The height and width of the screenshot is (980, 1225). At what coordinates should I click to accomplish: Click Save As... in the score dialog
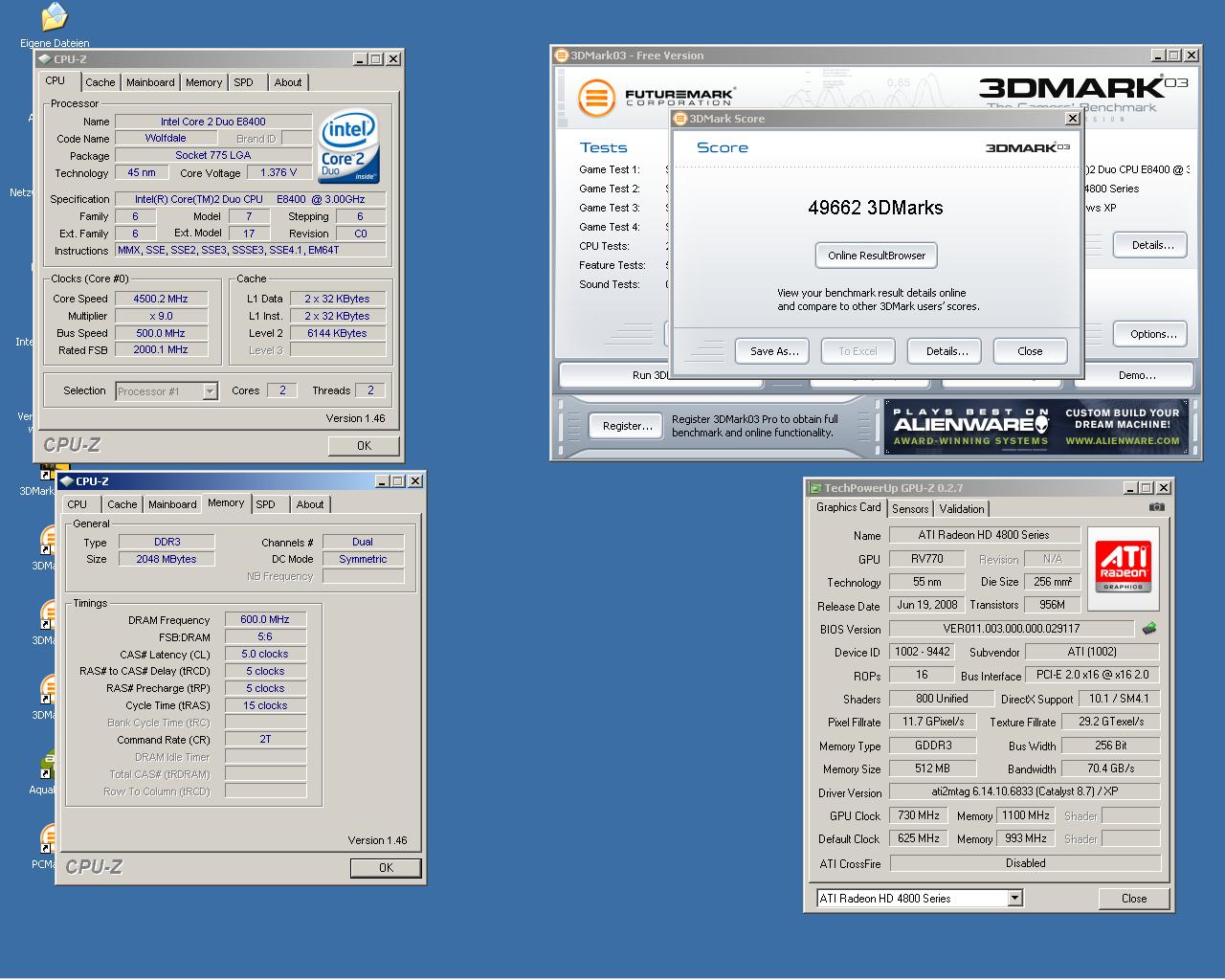coord(773,351)
